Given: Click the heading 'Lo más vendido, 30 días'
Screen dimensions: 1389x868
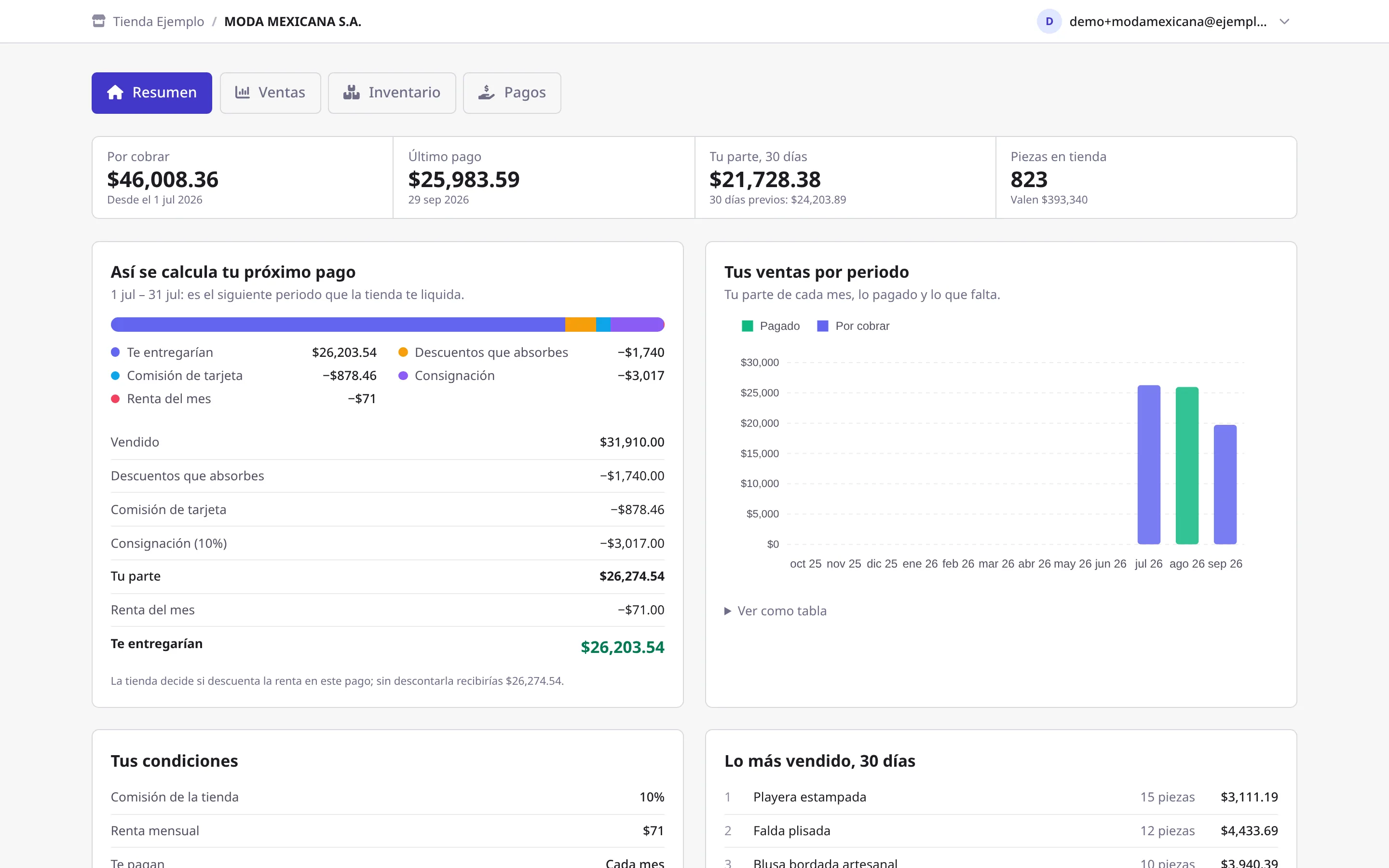Looking at the screenshot, I should pyautogui.click(x=819, y=760).
